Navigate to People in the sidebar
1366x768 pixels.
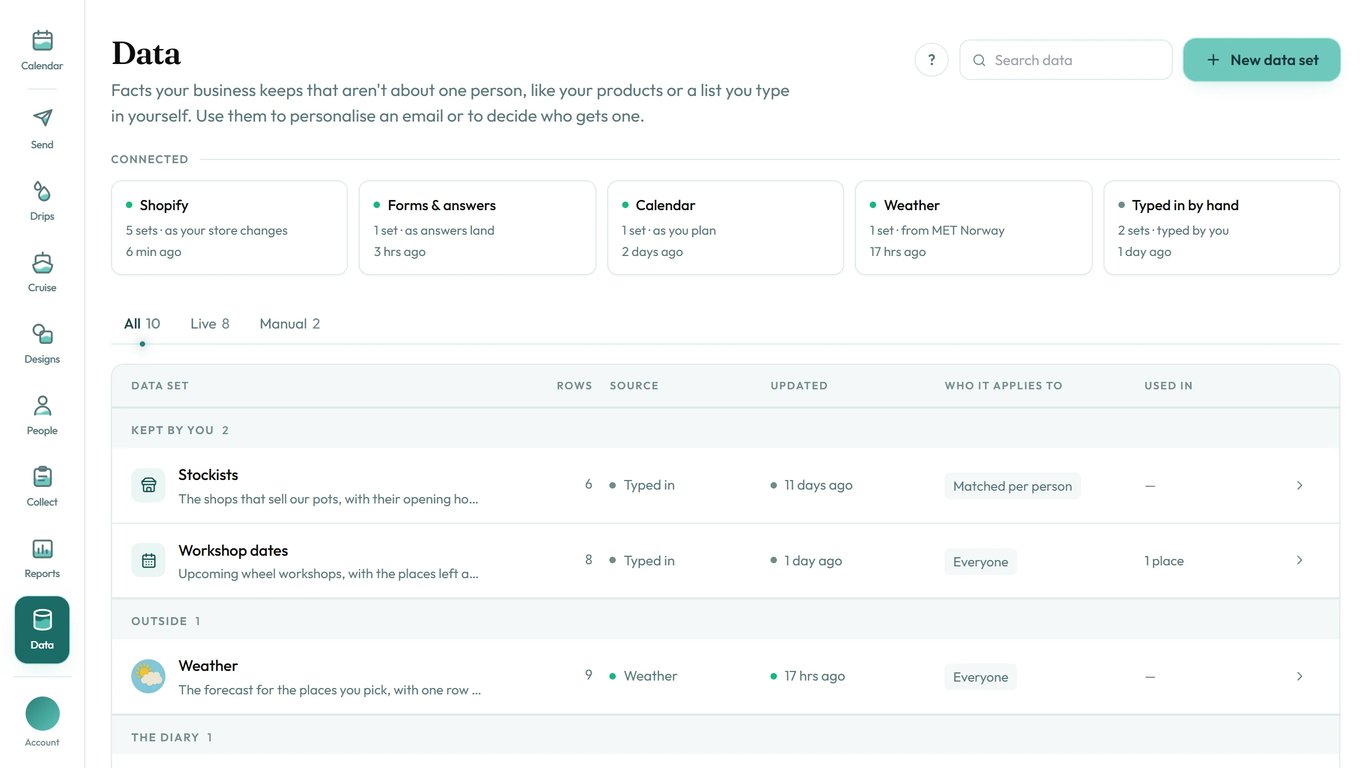[x=42, y=414]
